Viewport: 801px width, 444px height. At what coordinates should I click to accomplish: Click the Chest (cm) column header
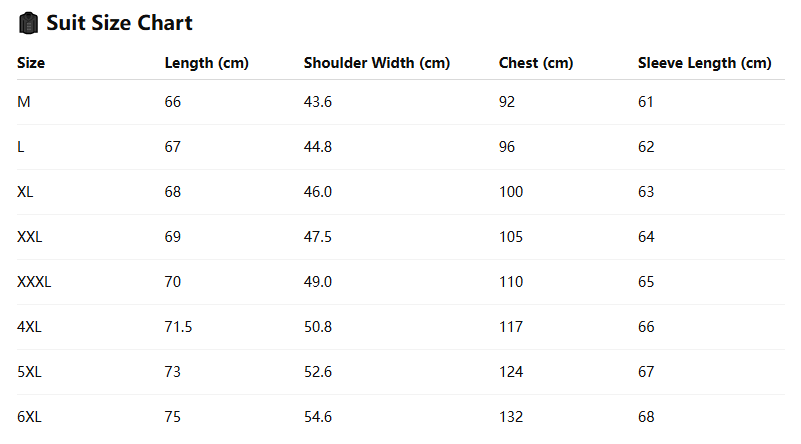[536, 63]
